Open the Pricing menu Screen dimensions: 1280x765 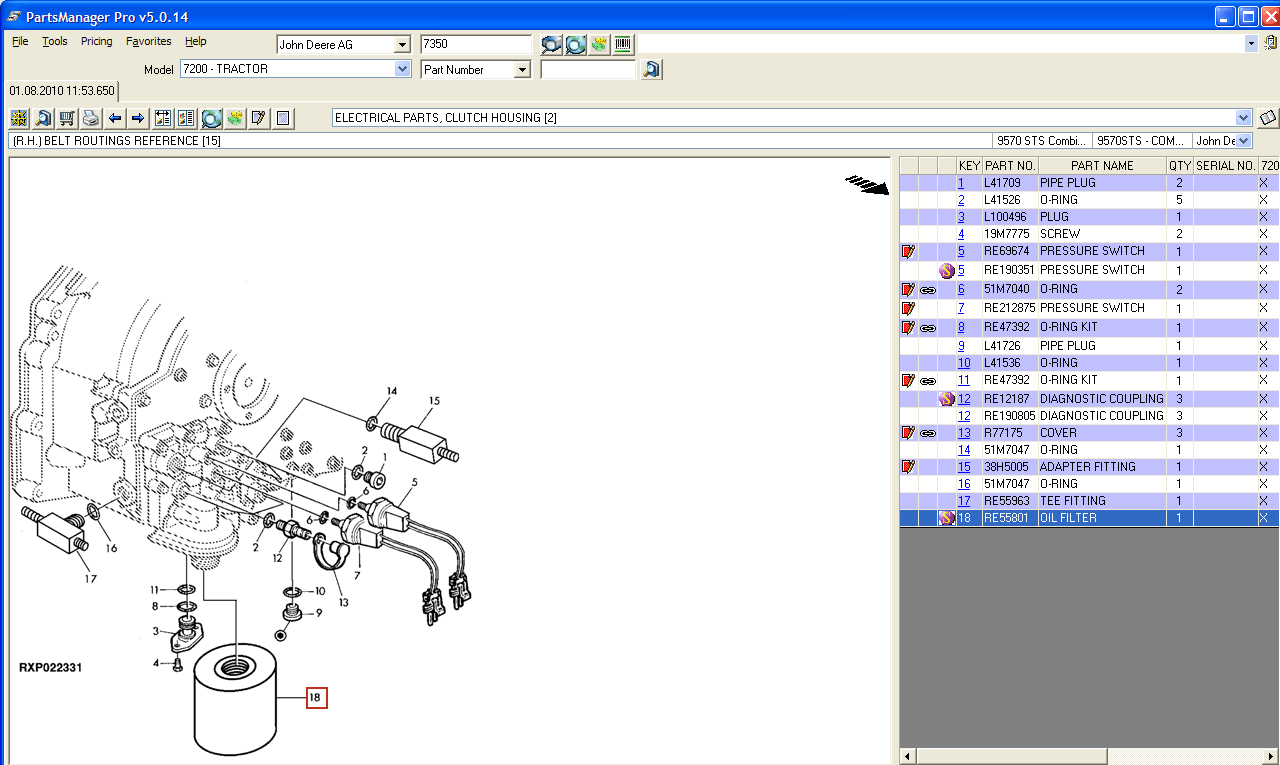pos(97,41)
